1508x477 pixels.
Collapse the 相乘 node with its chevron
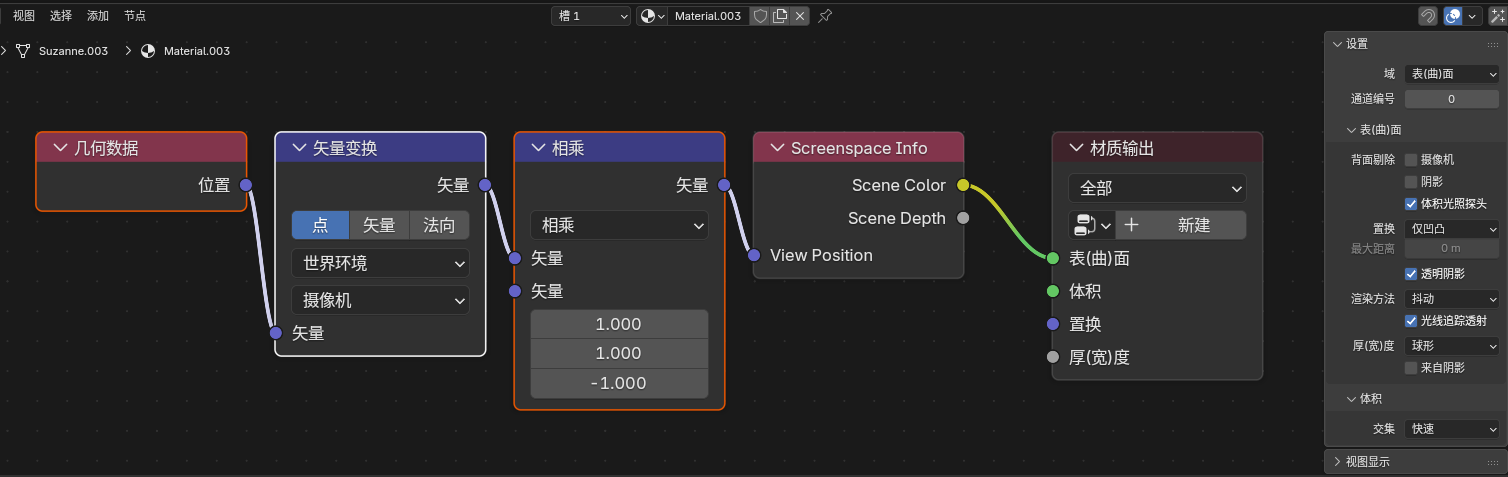pos(537,148)
